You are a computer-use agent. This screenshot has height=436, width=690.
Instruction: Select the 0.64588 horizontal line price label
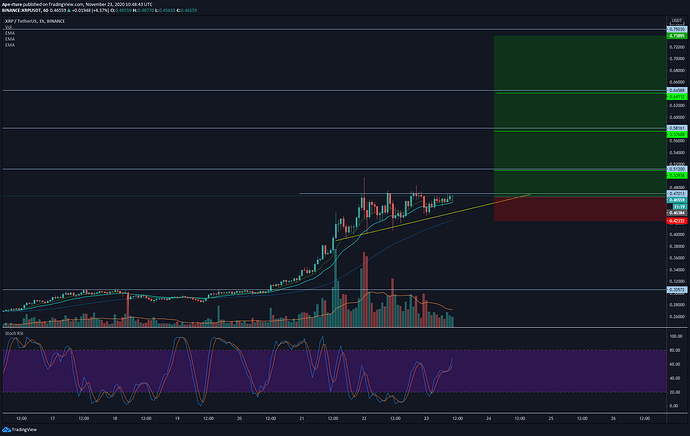point(676,90)
